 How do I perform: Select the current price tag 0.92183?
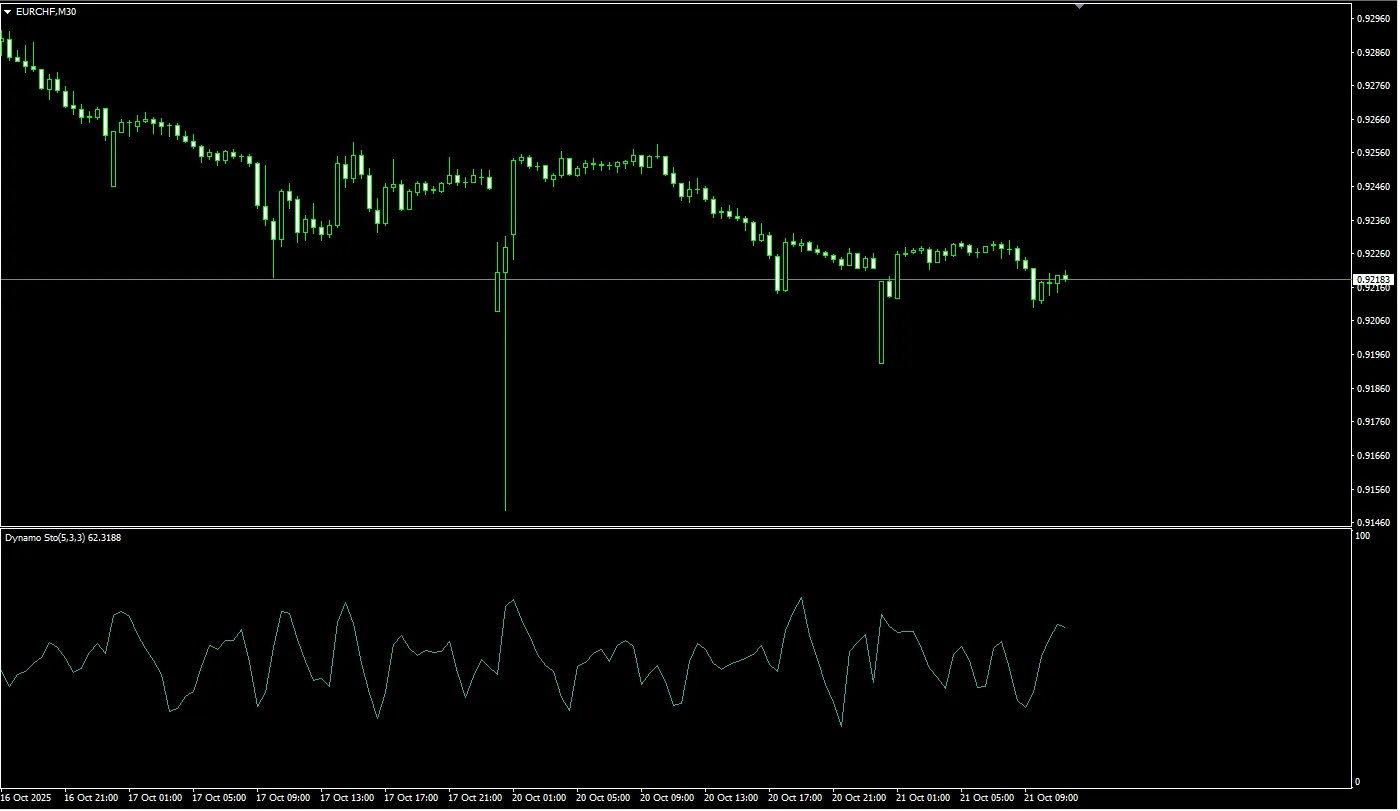[1372, 279]
